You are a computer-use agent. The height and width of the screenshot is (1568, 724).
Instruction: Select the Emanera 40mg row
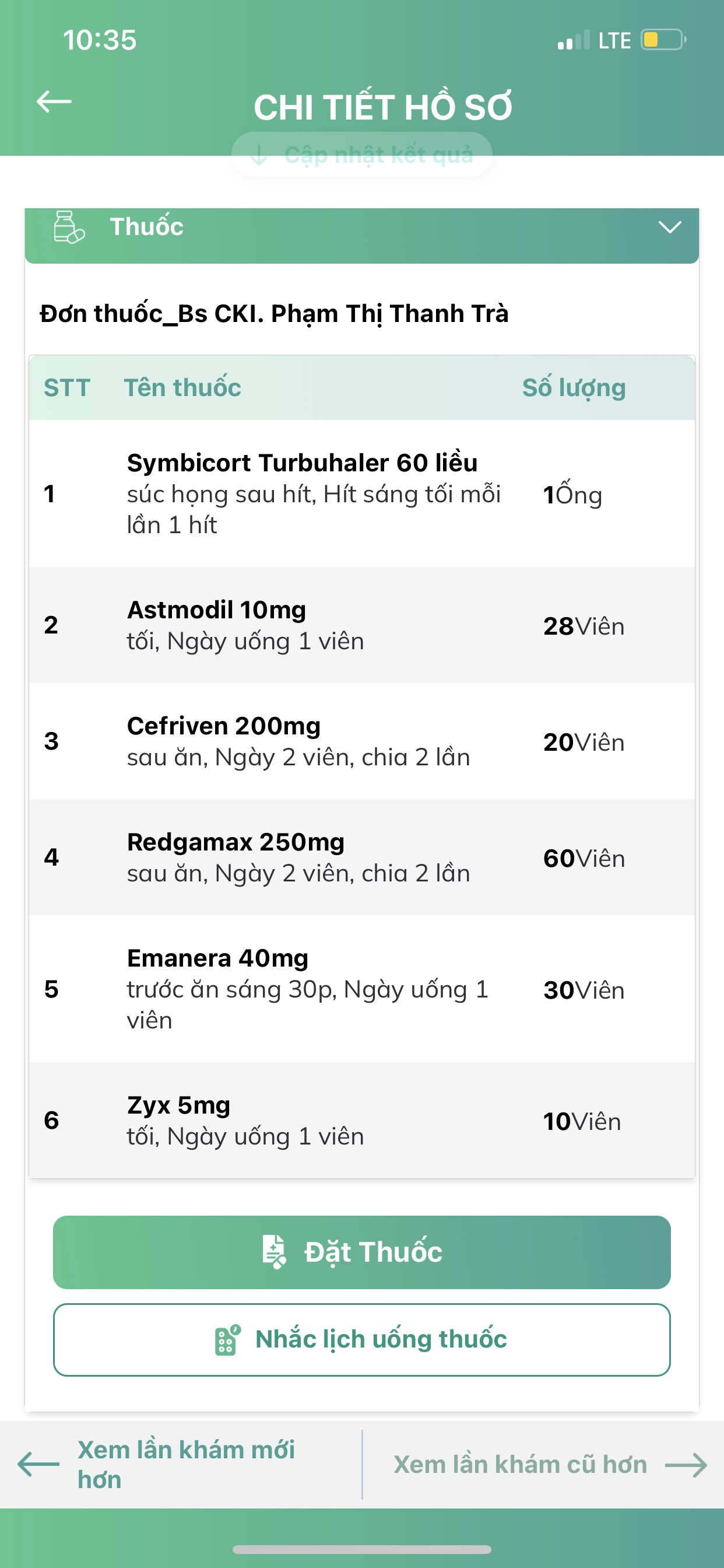(x=361, y=989)
